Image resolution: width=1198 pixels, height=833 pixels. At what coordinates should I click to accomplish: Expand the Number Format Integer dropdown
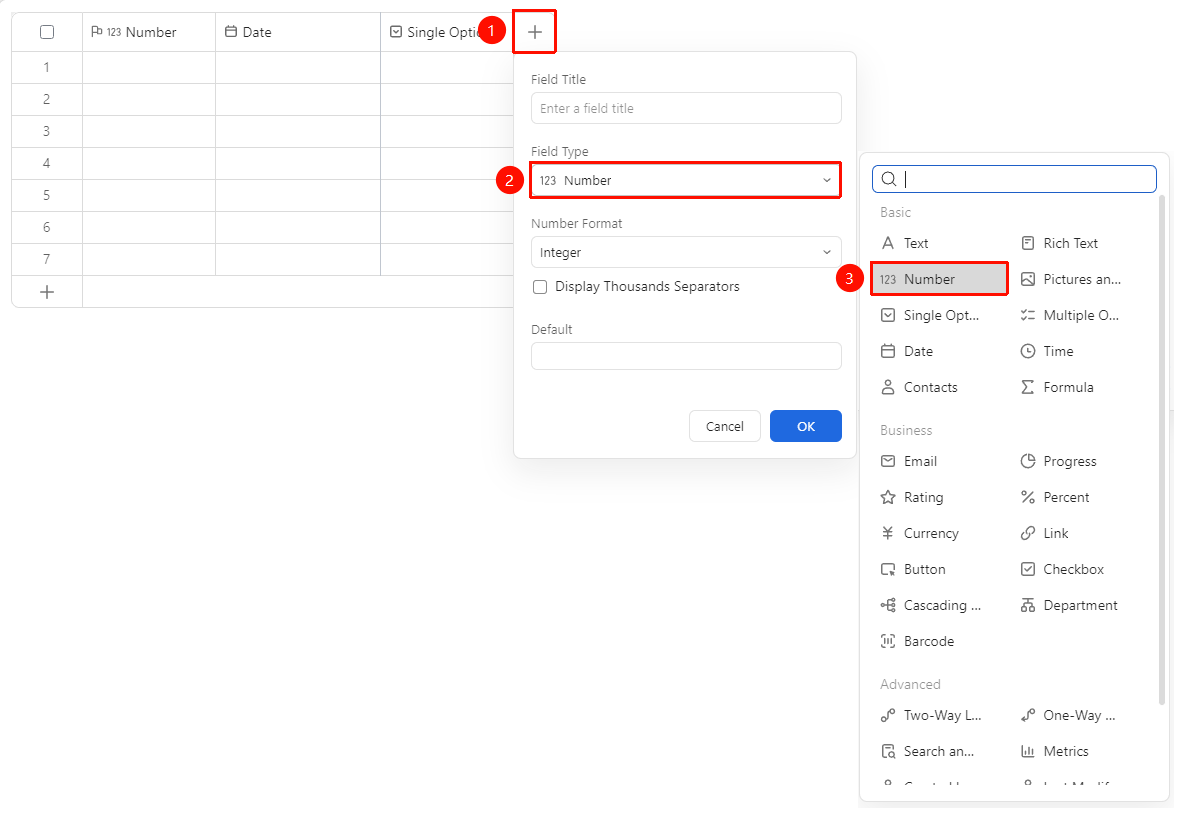click(686, 252)
